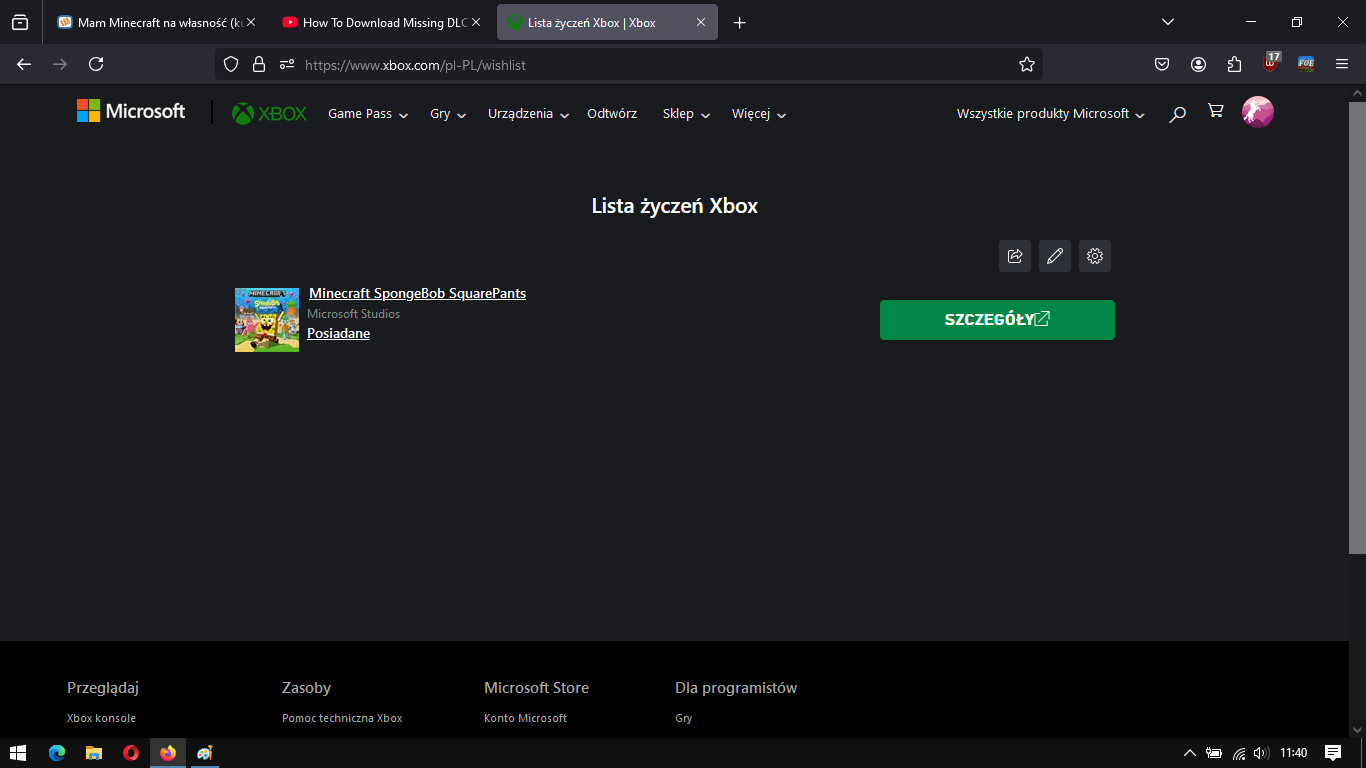Viewport: 1366px width, 768px height.
Task: Open Minecraft SpongeBob SquarePants link
Action: (417, 293)
